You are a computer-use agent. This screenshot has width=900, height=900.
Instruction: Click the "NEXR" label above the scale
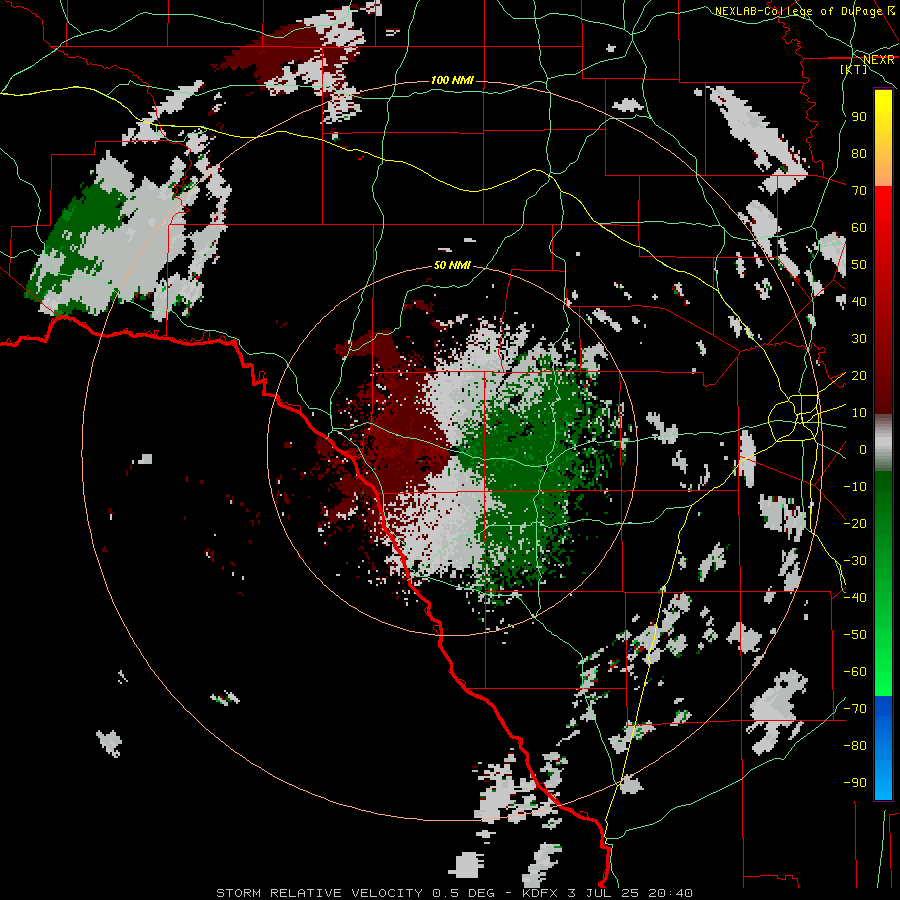879,59
